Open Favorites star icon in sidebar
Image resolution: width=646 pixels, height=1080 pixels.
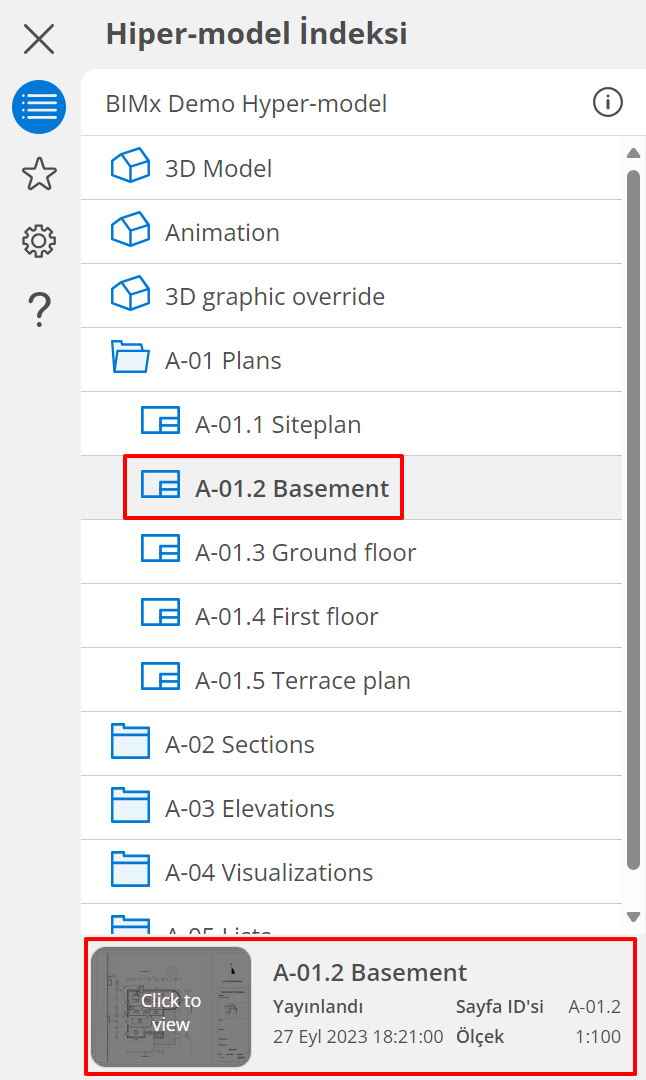39,174
